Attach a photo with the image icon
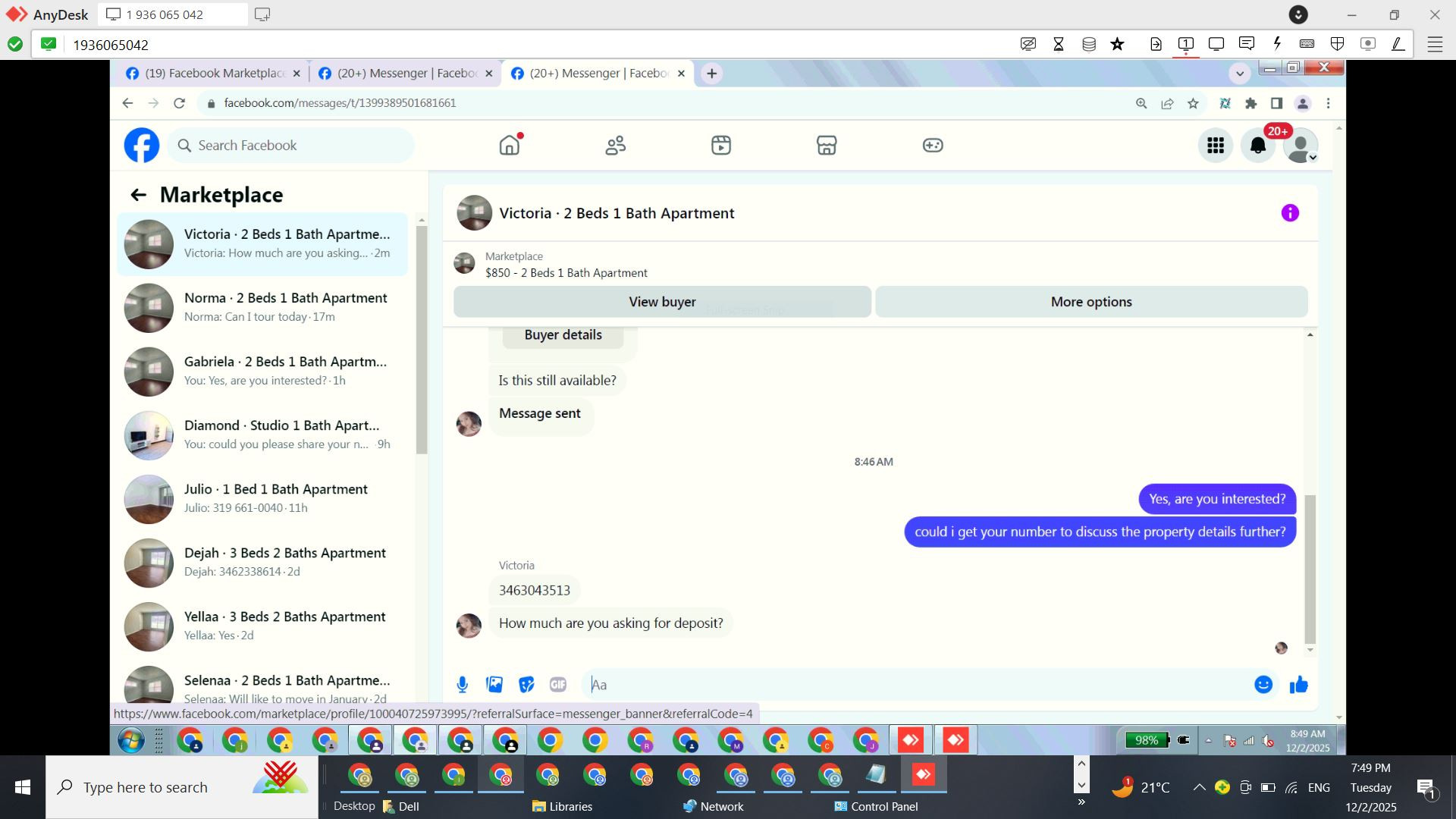The image size is (1456, 819). click(494, 685)
